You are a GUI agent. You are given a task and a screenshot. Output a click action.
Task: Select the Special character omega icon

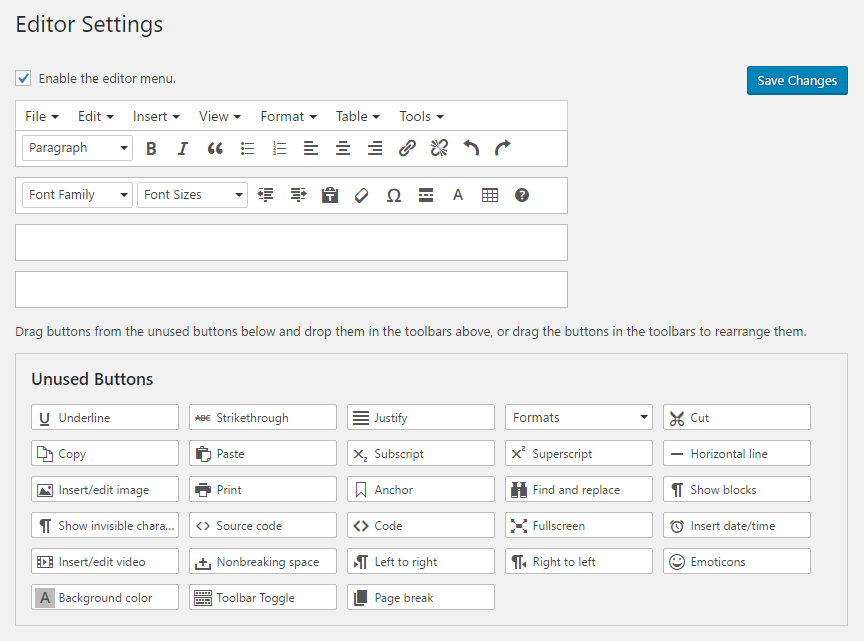pos(394,195)
